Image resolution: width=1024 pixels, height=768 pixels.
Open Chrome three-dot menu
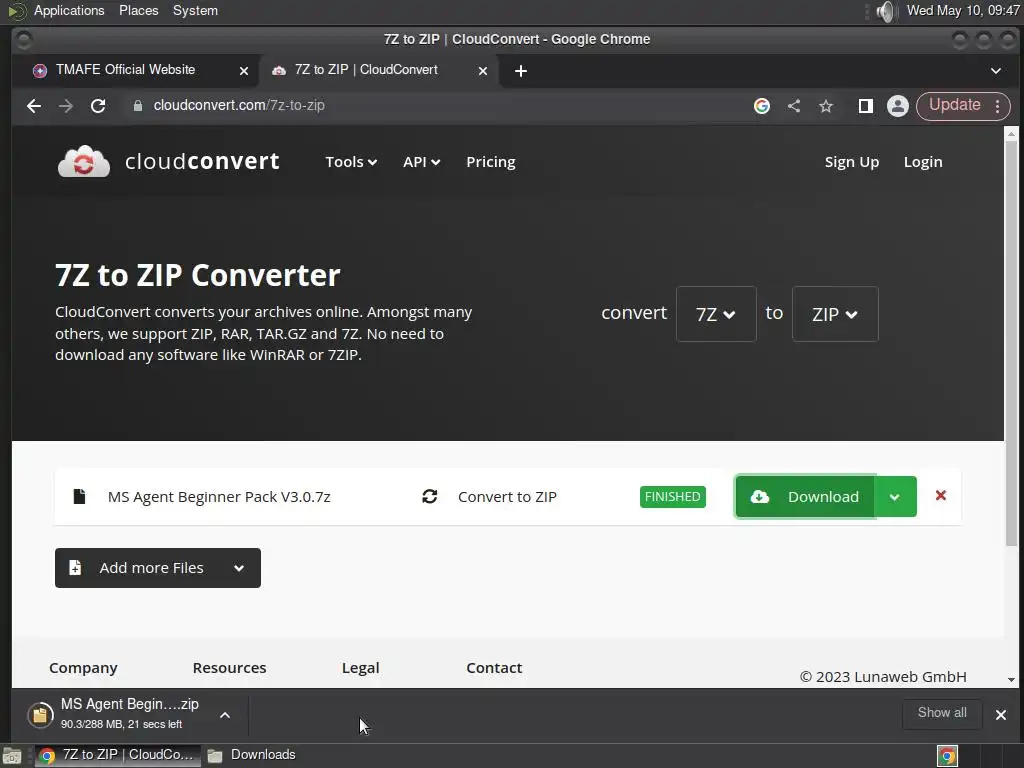tap(998, 106)
